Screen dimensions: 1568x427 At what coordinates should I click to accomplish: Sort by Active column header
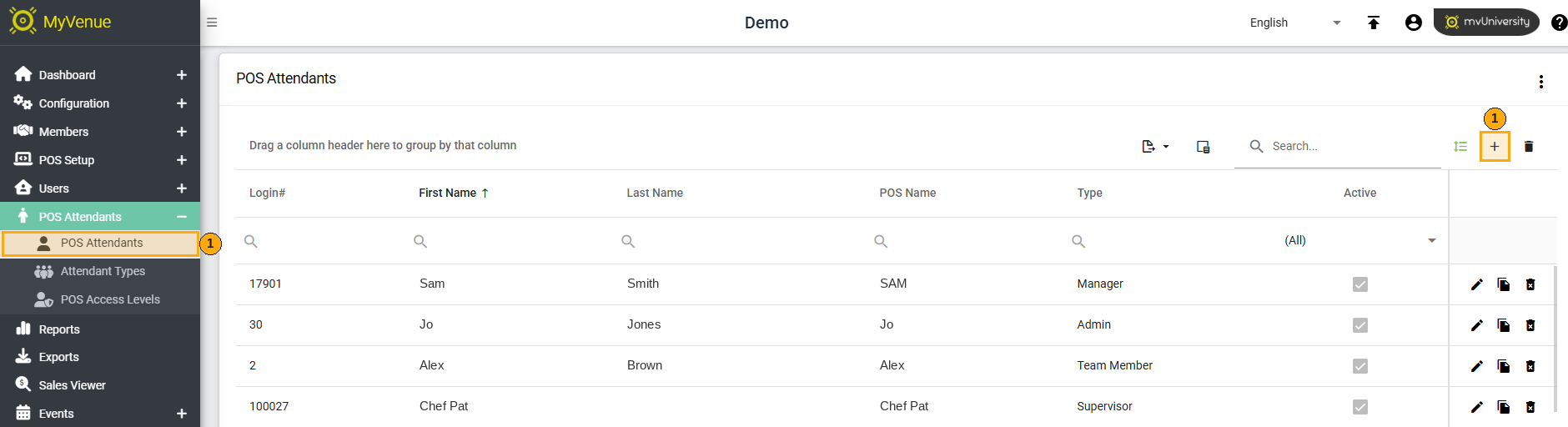tap(1359, 193)
